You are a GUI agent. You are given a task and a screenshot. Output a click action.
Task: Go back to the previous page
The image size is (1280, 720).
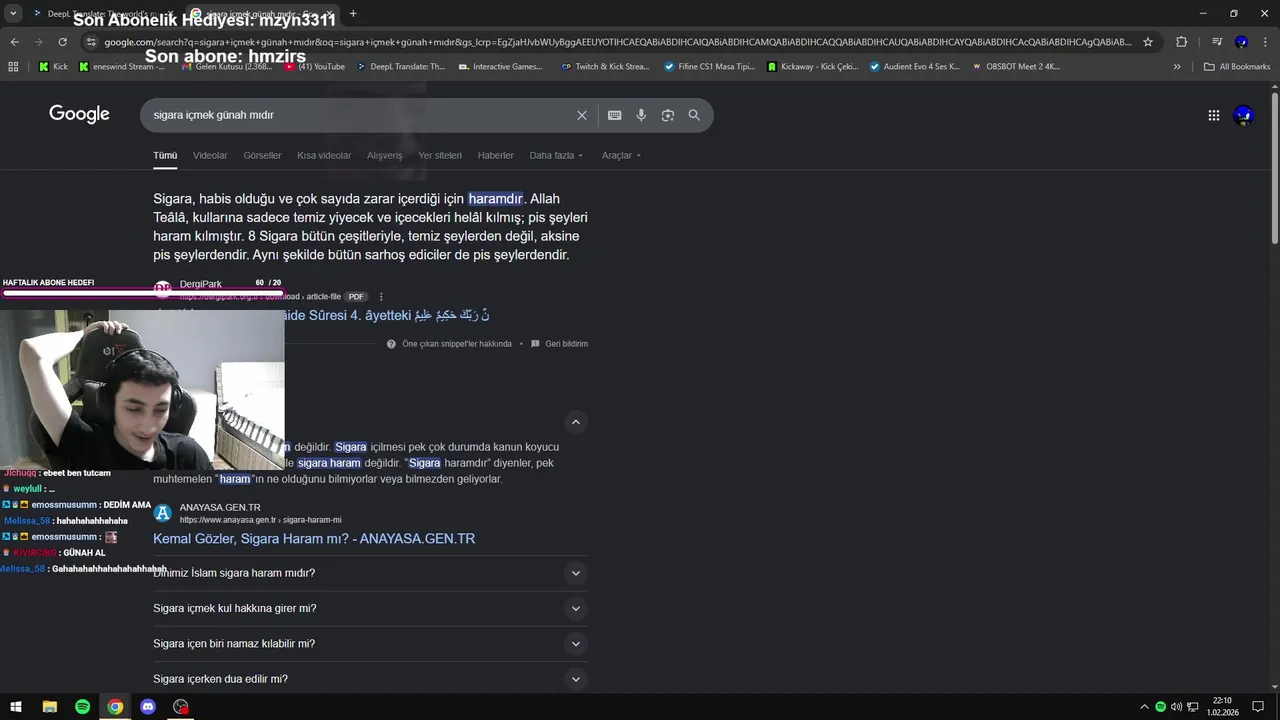tap(14, 42)
